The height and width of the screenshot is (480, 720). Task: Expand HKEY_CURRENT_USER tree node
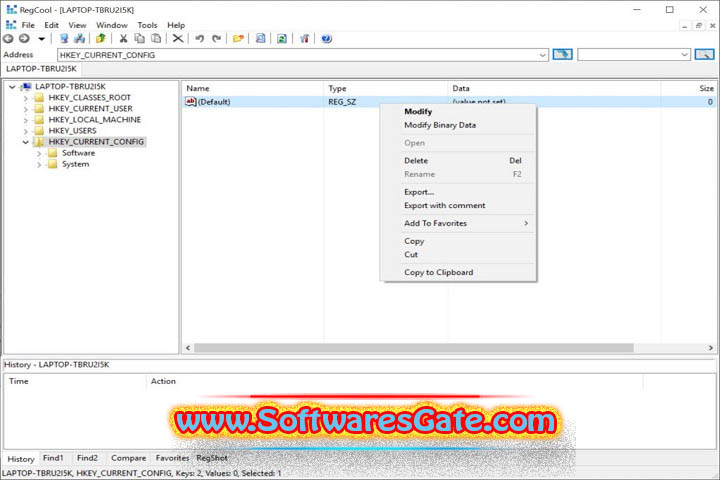pos(26,109)
